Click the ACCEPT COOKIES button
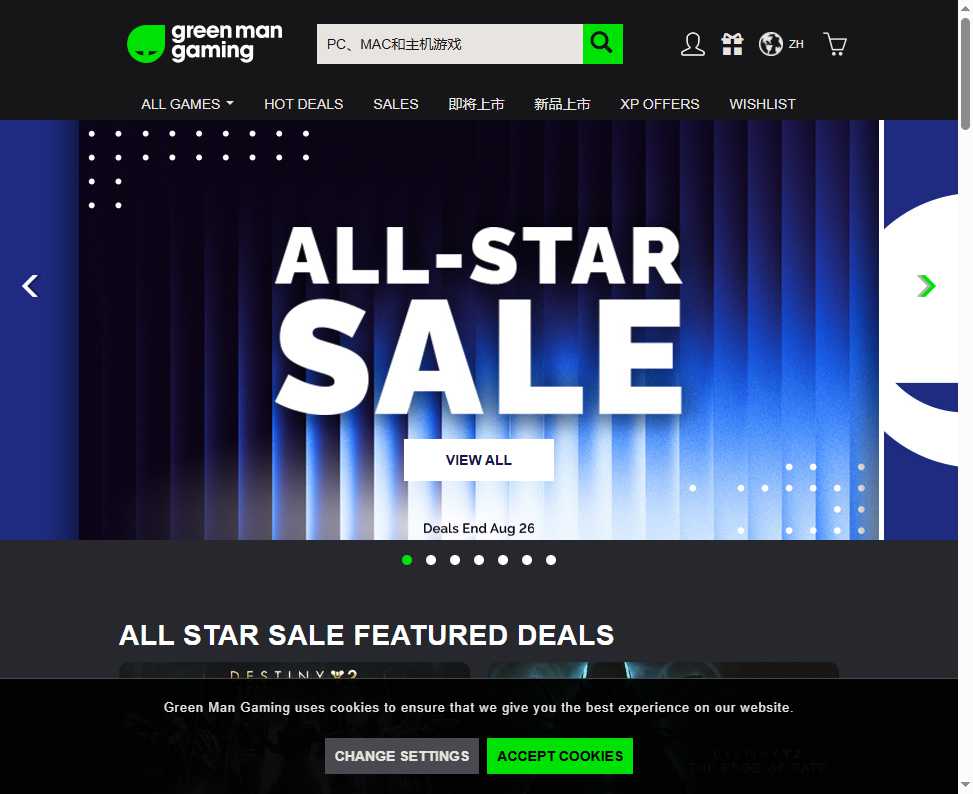The height and width of the screenshot is (794, 973). (560, 756)
